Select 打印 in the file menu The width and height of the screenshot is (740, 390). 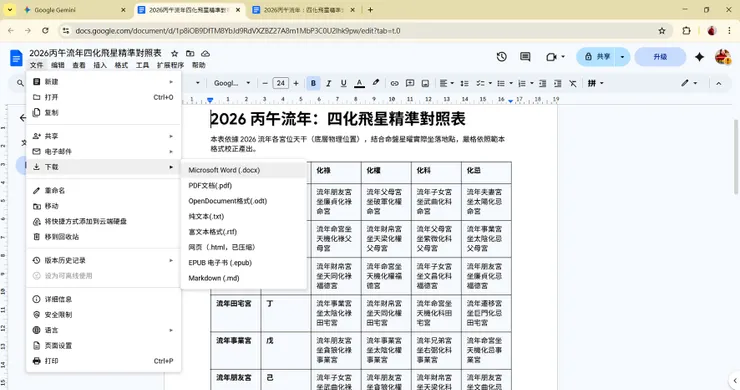(103, 361)
